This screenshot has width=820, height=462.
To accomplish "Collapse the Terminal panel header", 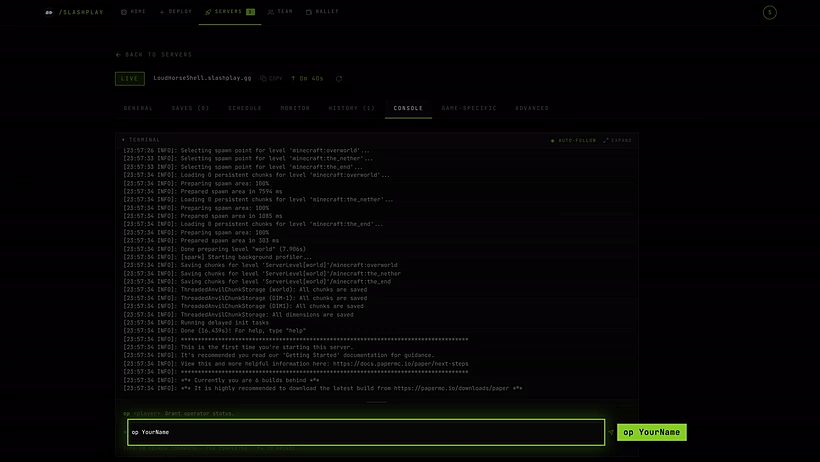I will [x=141, y=140].
